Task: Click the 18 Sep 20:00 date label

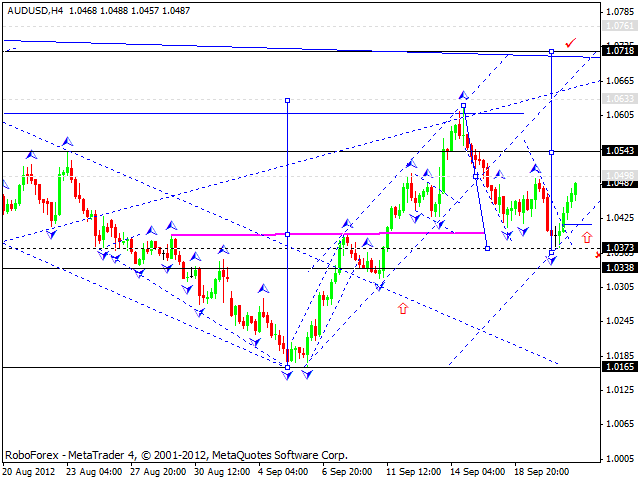Action: point(542,472)
